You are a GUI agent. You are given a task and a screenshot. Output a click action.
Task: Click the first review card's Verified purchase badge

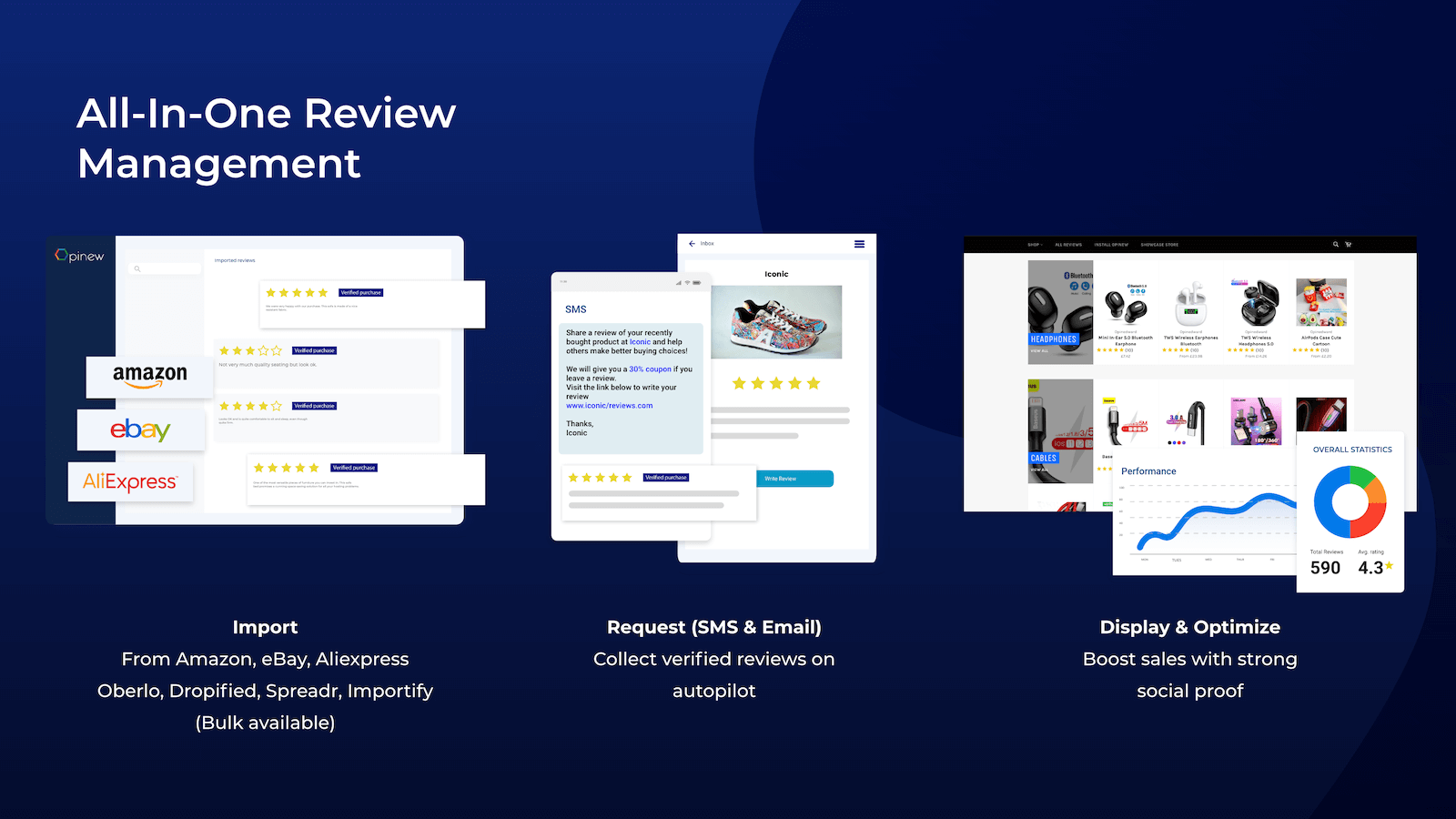pos(361,293)
